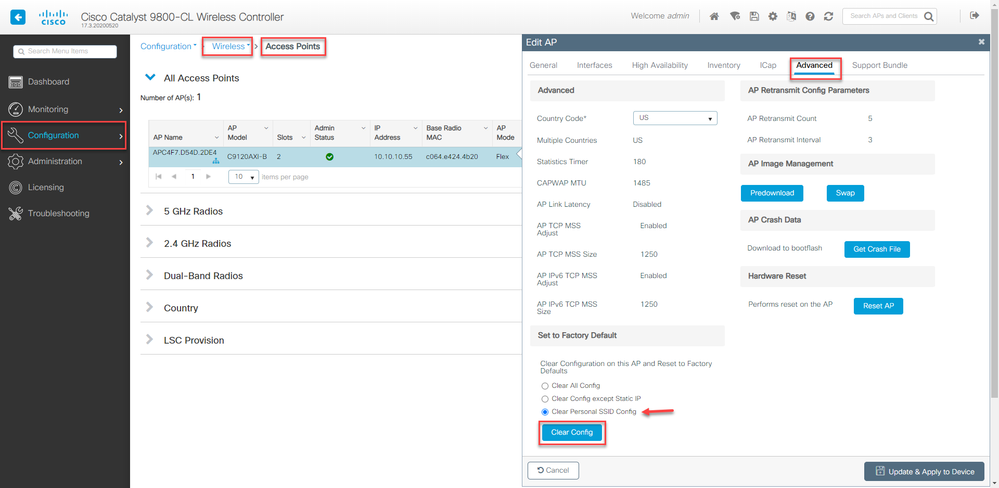Click the search magnifier in APs search box
The image size is (999, 488).
930,17
